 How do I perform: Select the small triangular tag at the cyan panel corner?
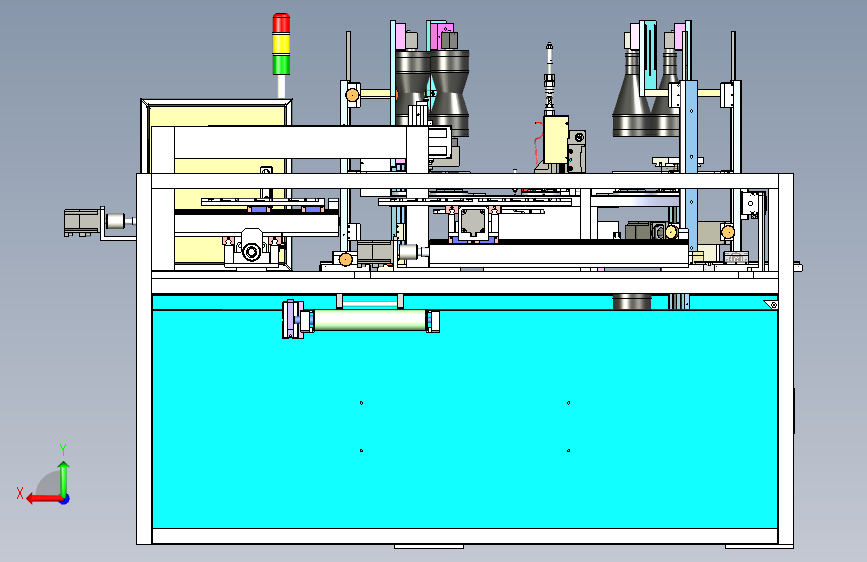(771, 305)
